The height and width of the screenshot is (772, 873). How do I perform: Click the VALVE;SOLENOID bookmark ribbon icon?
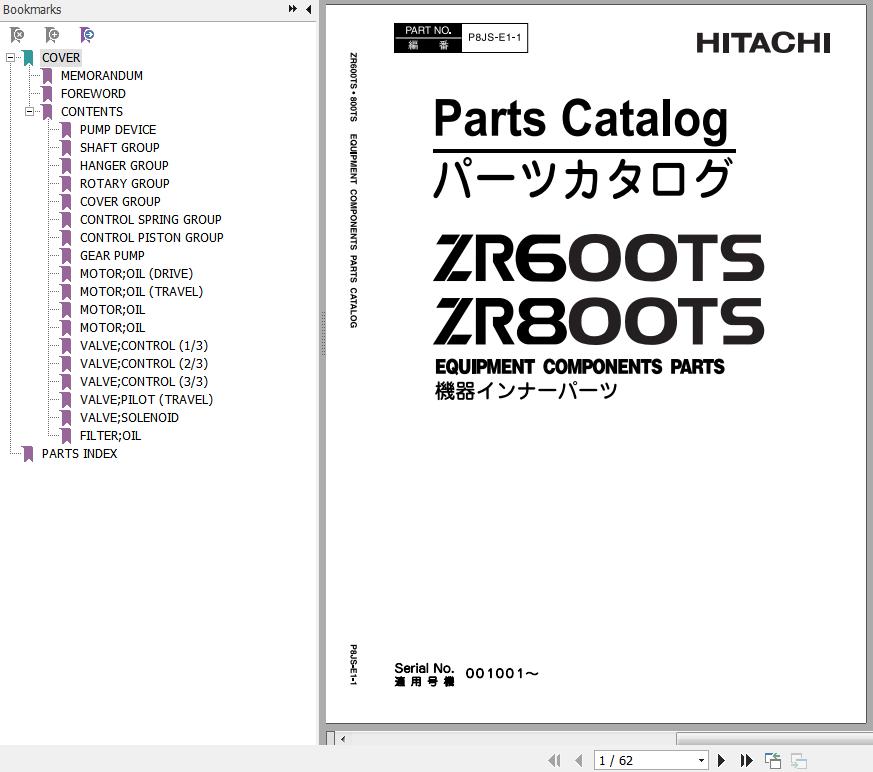coord(66,418)
